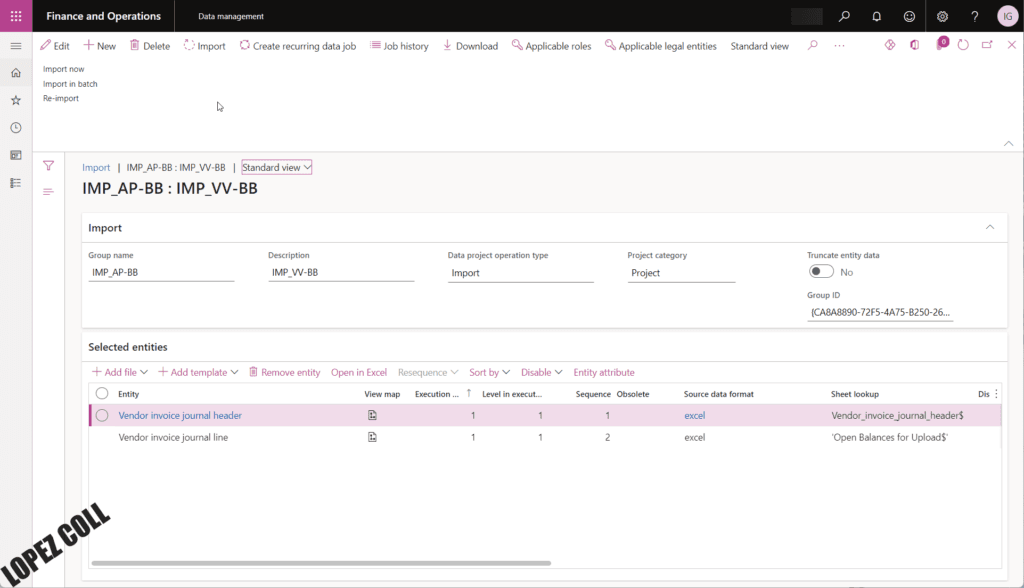Toggle Truncate entity data switch
The width and height of the screenshot is (1024, 588).
point(821,272)
